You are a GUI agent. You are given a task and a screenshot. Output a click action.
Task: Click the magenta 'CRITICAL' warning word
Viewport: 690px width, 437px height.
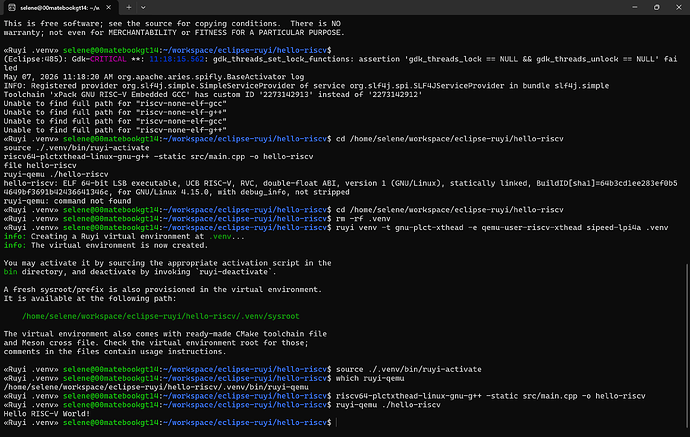[x=108, y=59]
